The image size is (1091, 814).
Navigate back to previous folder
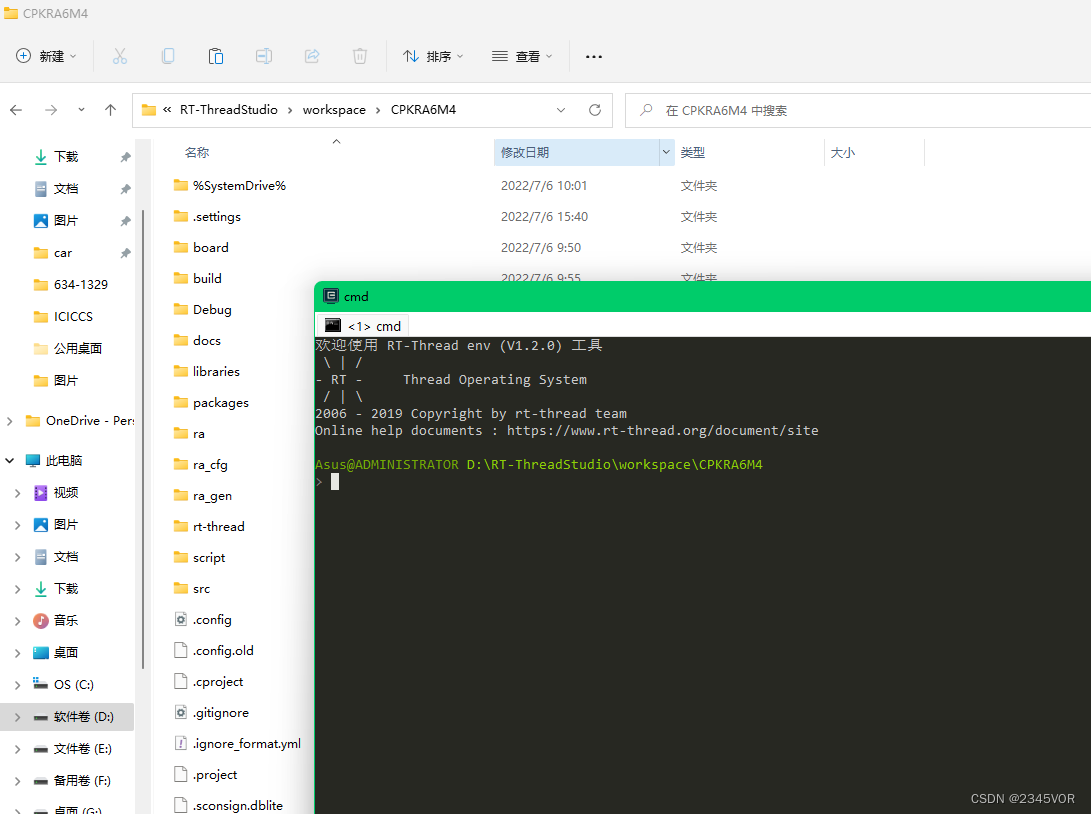pos(16,110)
